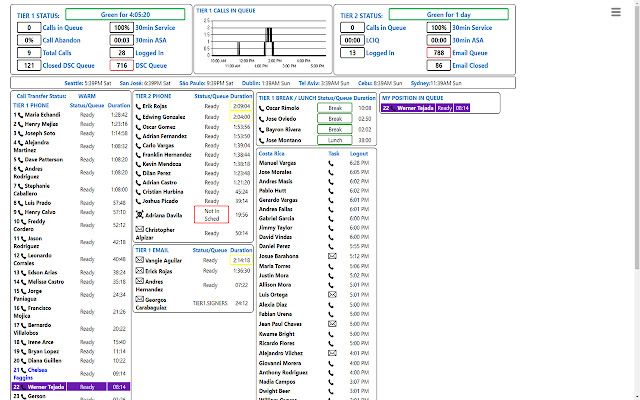The height and width of the screenshot is (400, 640).
Task: Click the phone task icon for Manuel Vargas
Action: click(331, 163)
